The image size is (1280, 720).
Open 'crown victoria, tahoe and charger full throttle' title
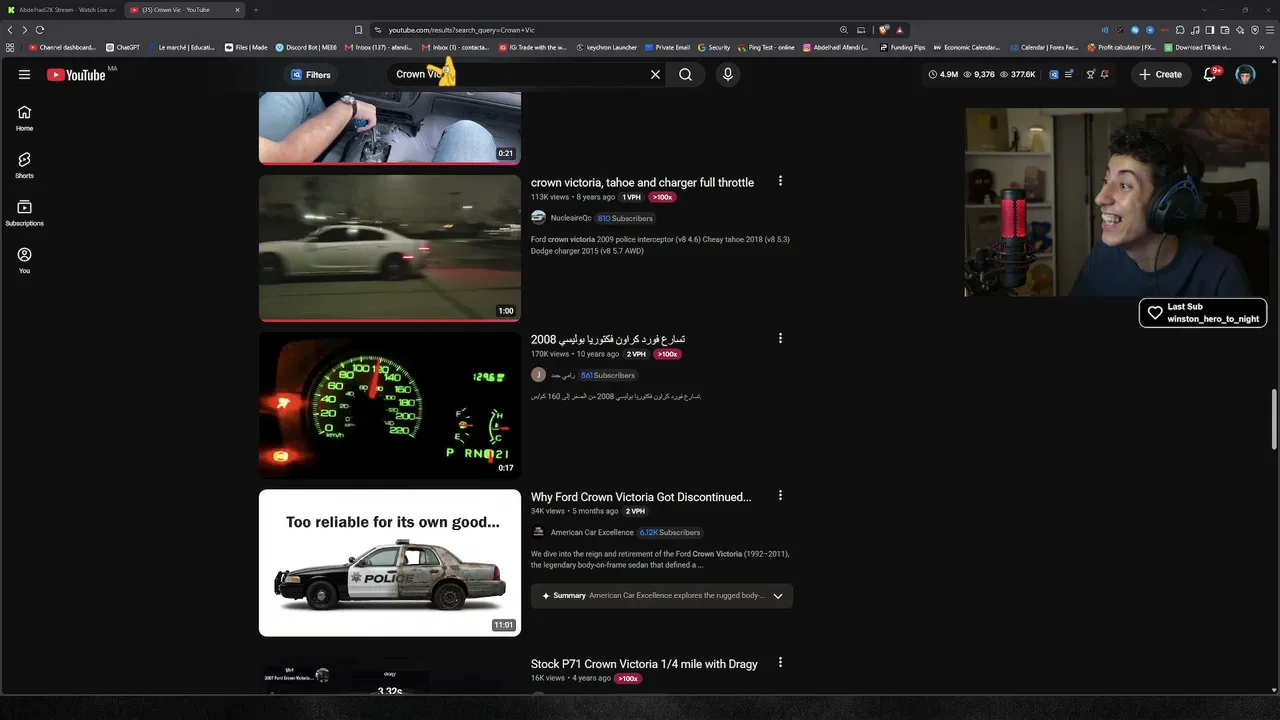(642, 183)
